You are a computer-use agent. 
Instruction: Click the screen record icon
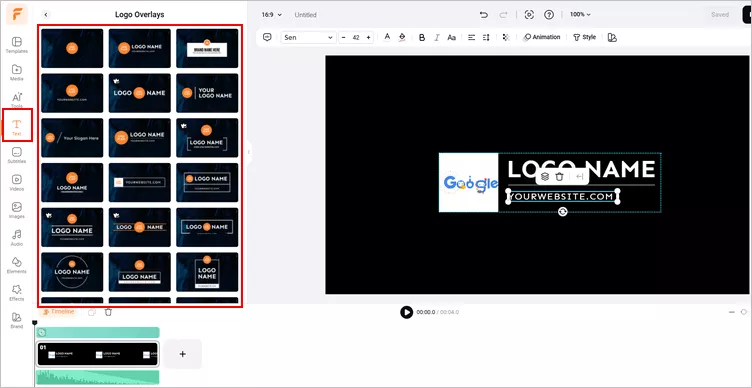529,15
